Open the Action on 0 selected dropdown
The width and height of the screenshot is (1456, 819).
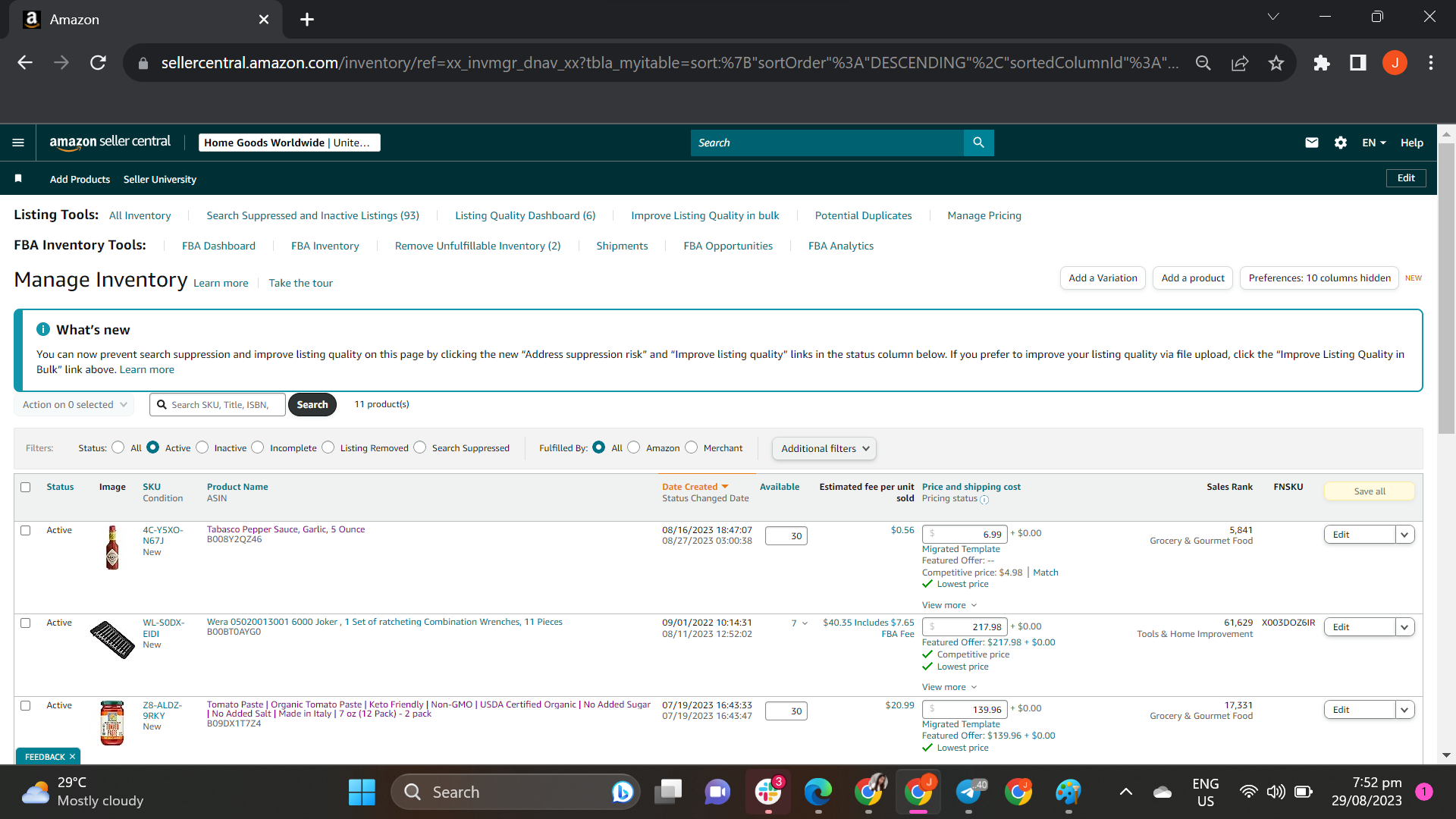point(74,405)
